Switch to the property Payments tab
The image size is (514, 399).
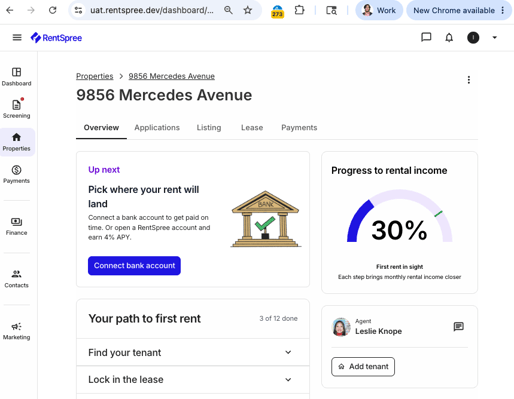[x=299, y=128]
